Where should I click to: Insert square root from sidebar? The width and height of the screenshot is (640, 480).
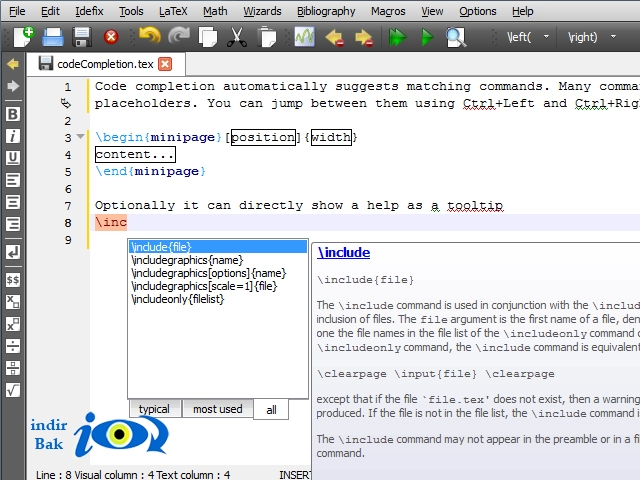click(x=13, y=390)
